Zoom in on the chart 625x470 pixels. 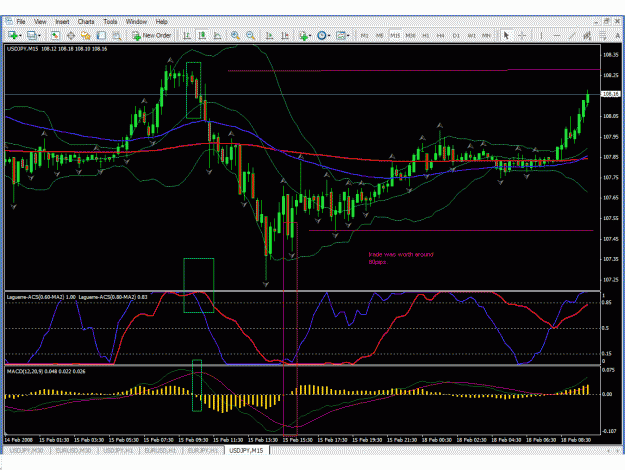point(235,35)
